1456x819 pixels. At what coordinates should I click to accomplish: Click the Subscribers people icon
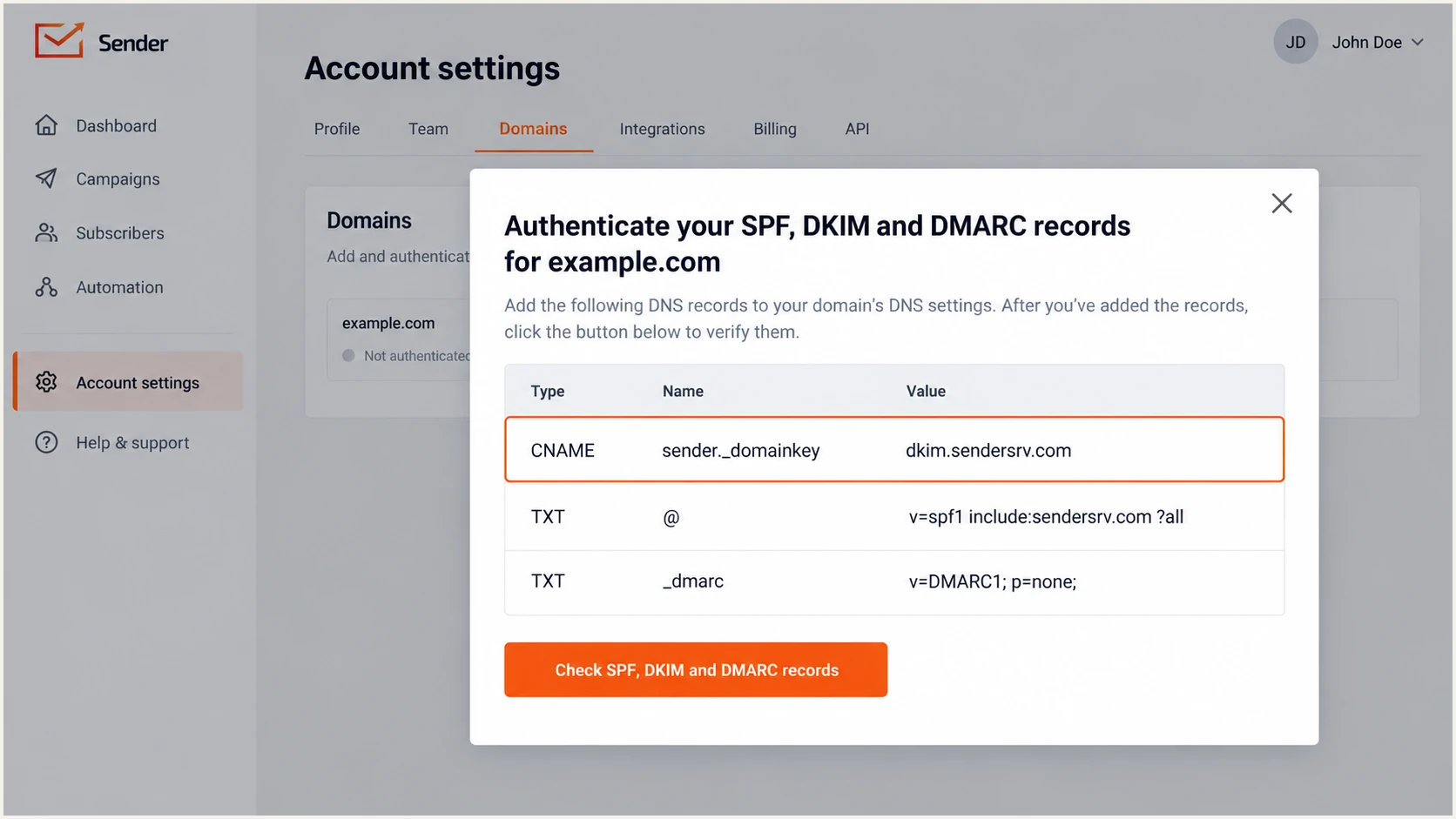click(x=46, y=232)
